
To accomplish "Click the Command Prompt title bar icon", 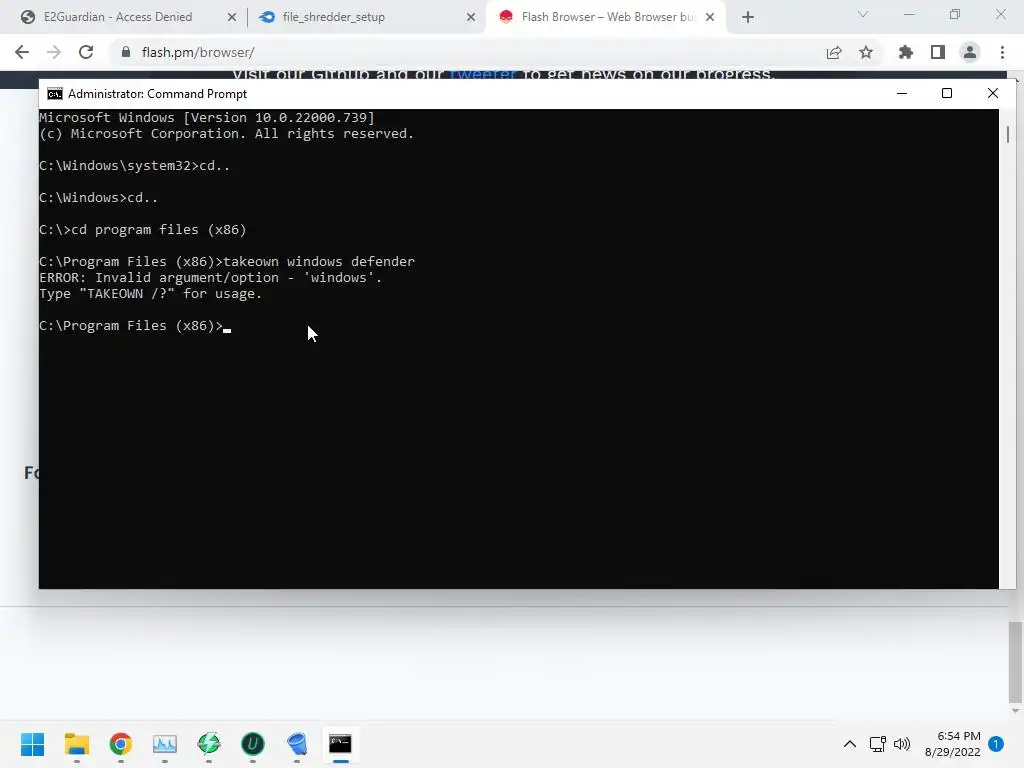I will pyautogui.click(x=55, y=93).
